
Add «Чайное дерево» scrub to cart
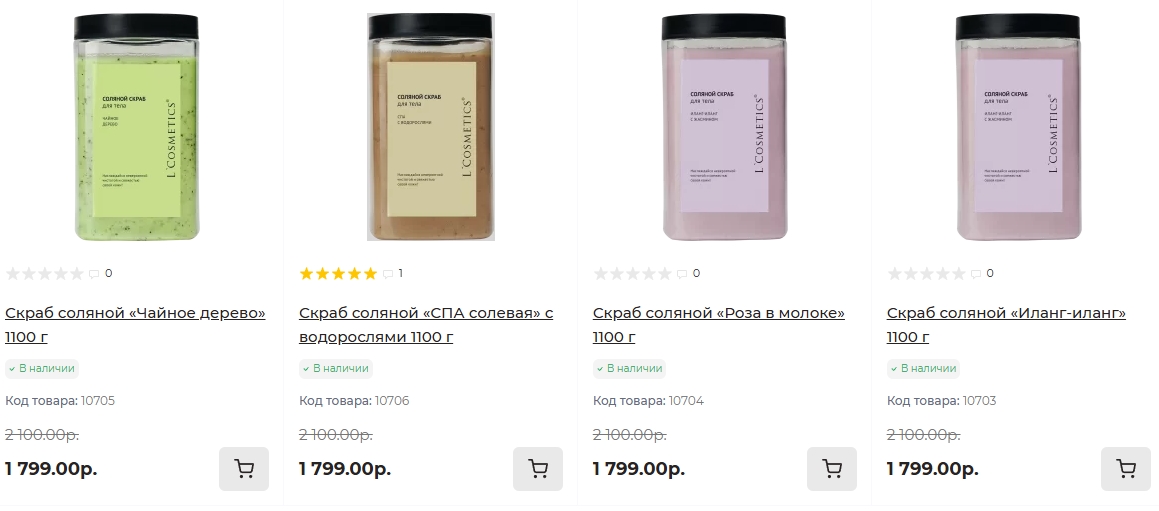[x=244, y=468]
